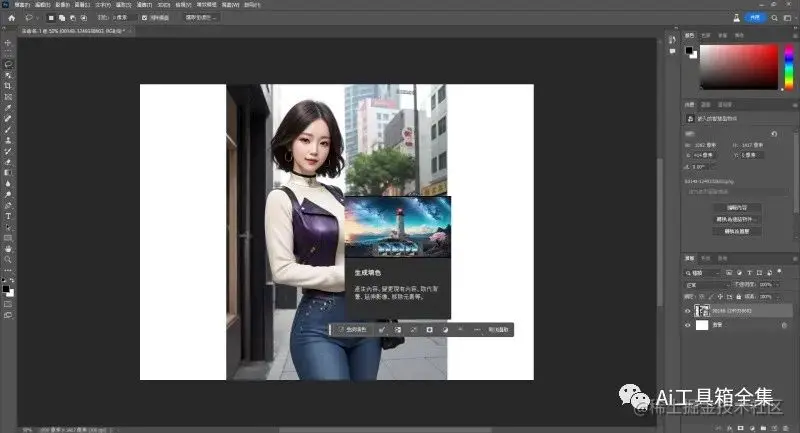Click the top button in Properties (Edit Contents)
The image size is (800, 433).
(737, 208)
